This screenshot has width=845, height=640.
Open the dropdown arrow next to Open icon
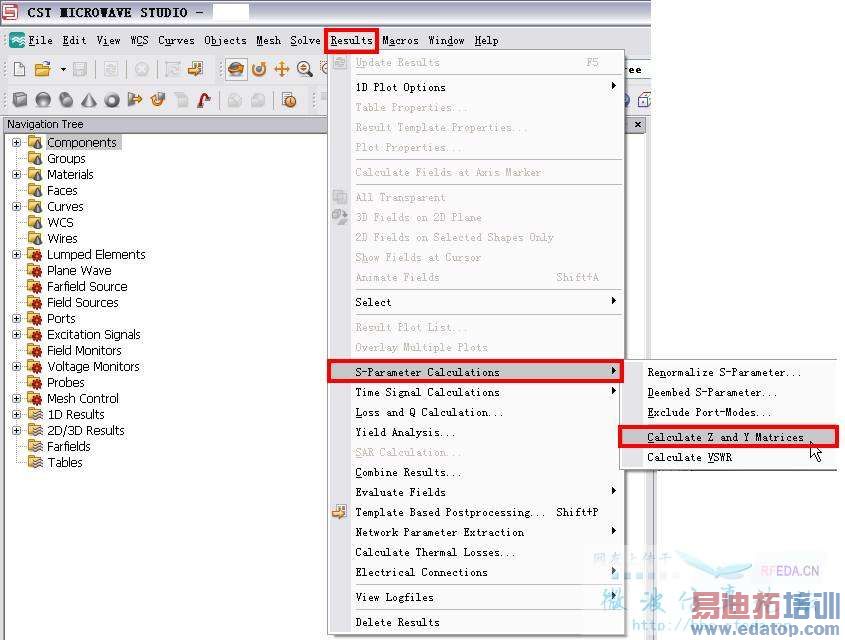(x=63, y=69)
